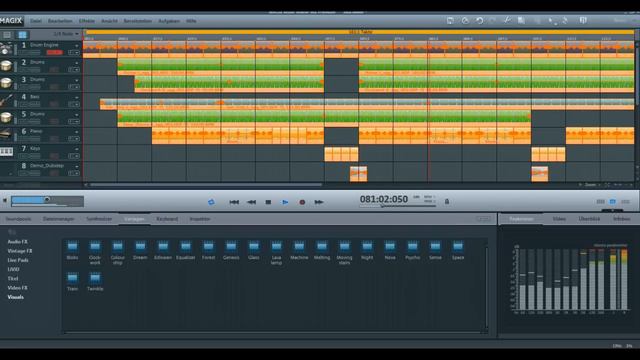The height and width of the screenshot is (360, 640).
Task: Select Vintage FX category
Action: (20, 251)
